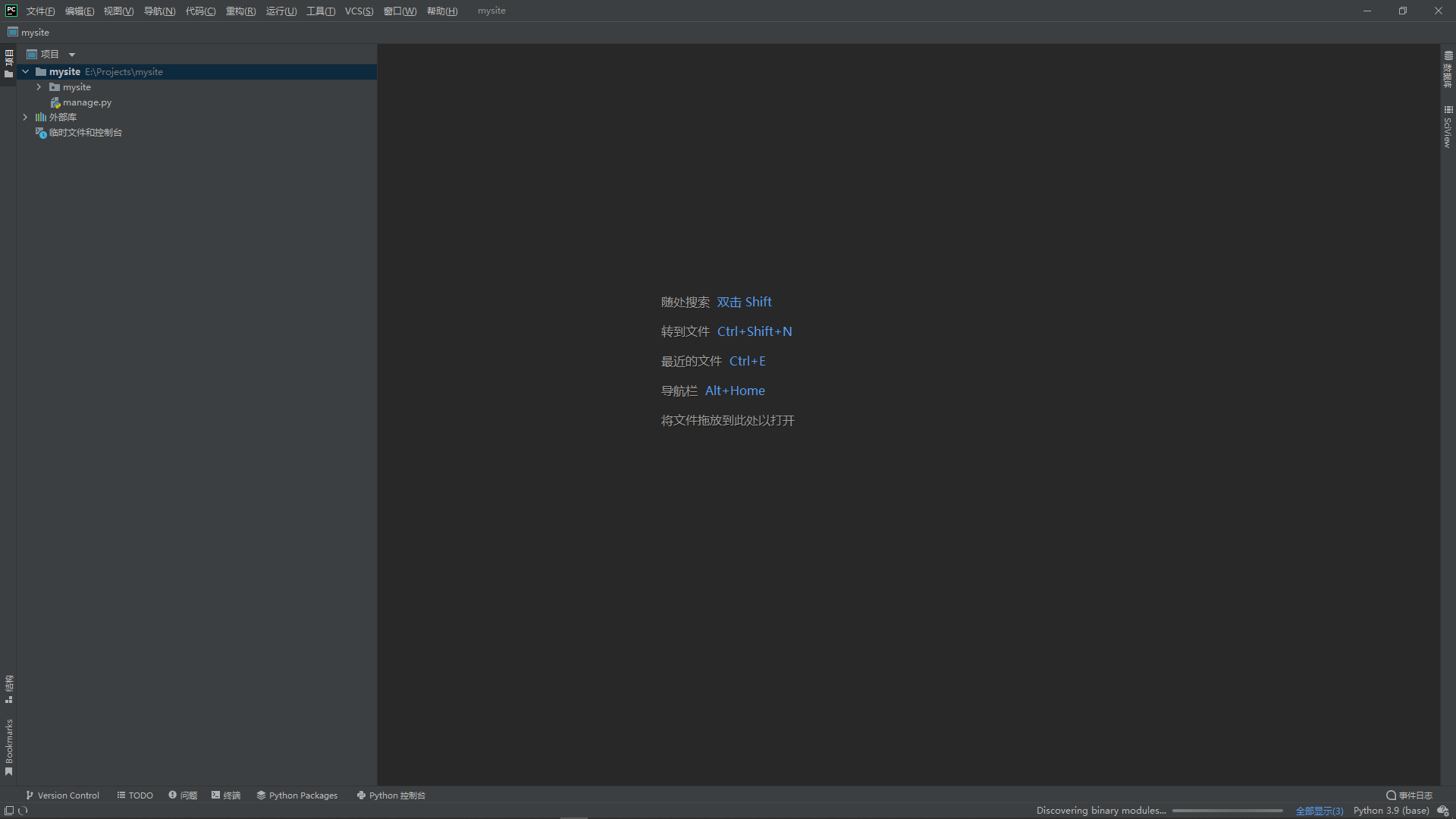Click the mysite breadcrumb in navigation bar
The height and width of the screenshot is (819, 1456).
click(x=29, y=32)
